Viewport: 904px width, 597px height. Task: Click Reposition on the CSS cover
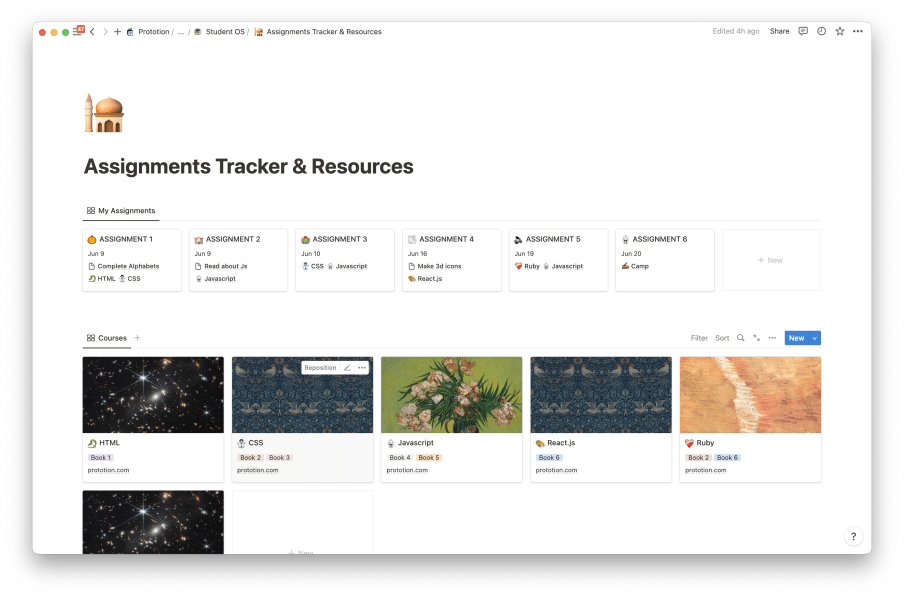[320, 368]
